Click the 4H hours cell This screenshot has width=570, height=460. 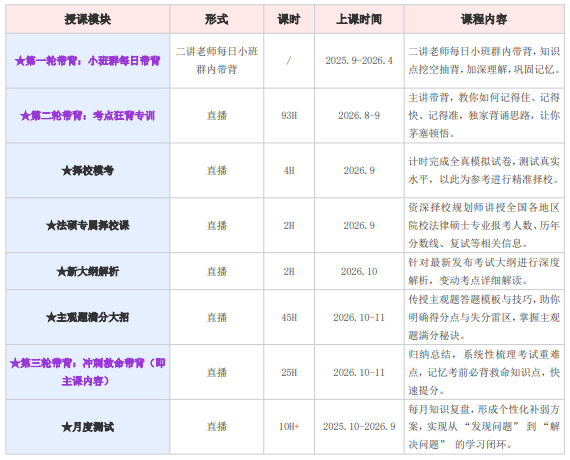pyautogui.click(x=289, y=171)
